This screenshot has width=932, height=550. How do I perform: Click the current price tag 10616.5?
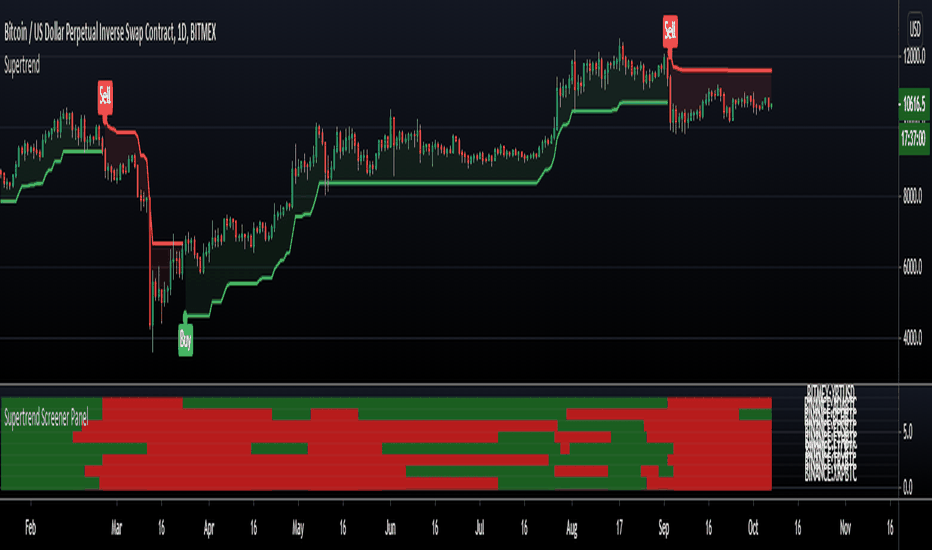pos(914,104)
